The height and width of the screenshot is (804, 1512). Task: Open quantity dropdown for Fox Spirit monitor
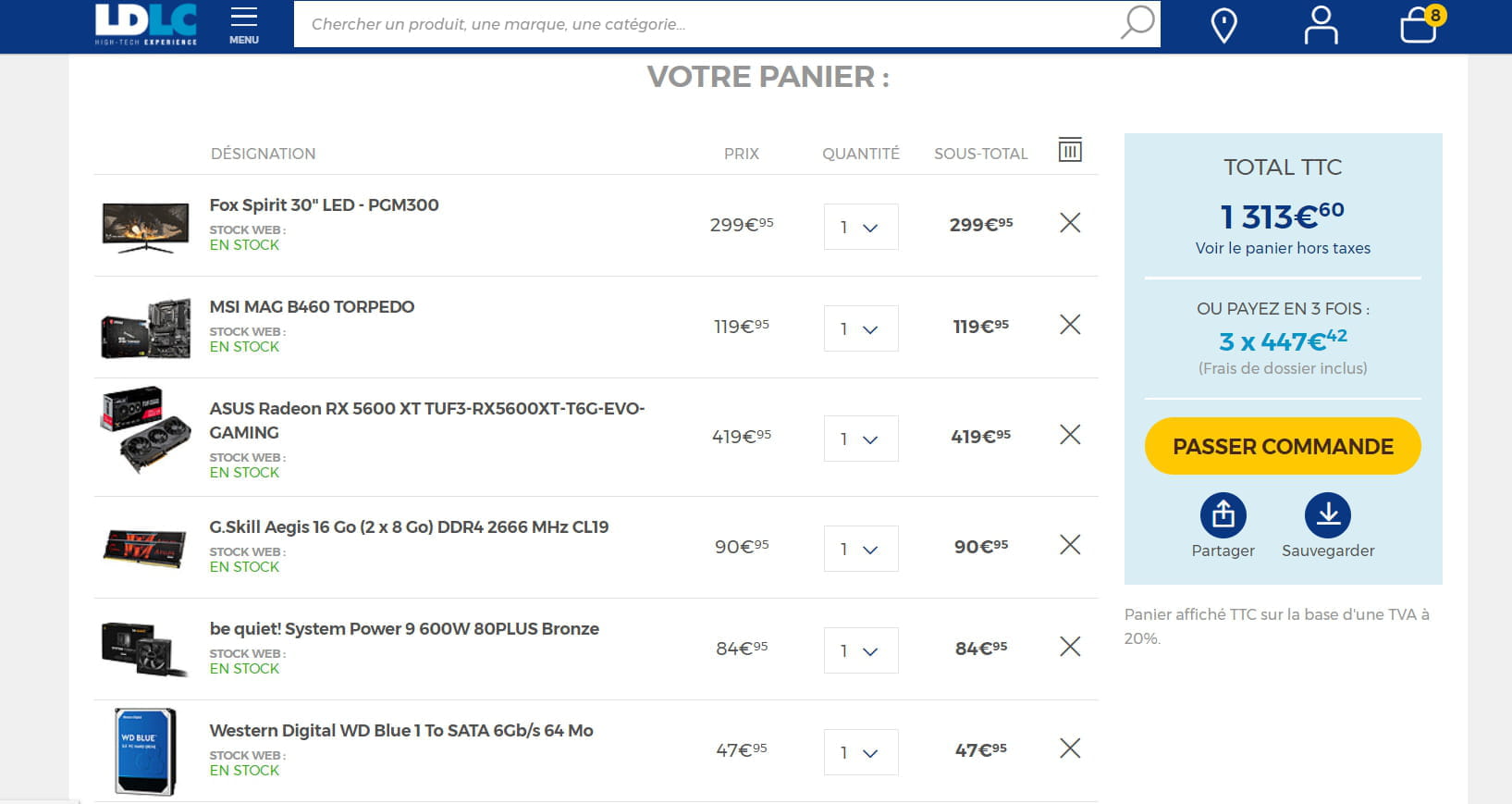[x=861, y=227]
